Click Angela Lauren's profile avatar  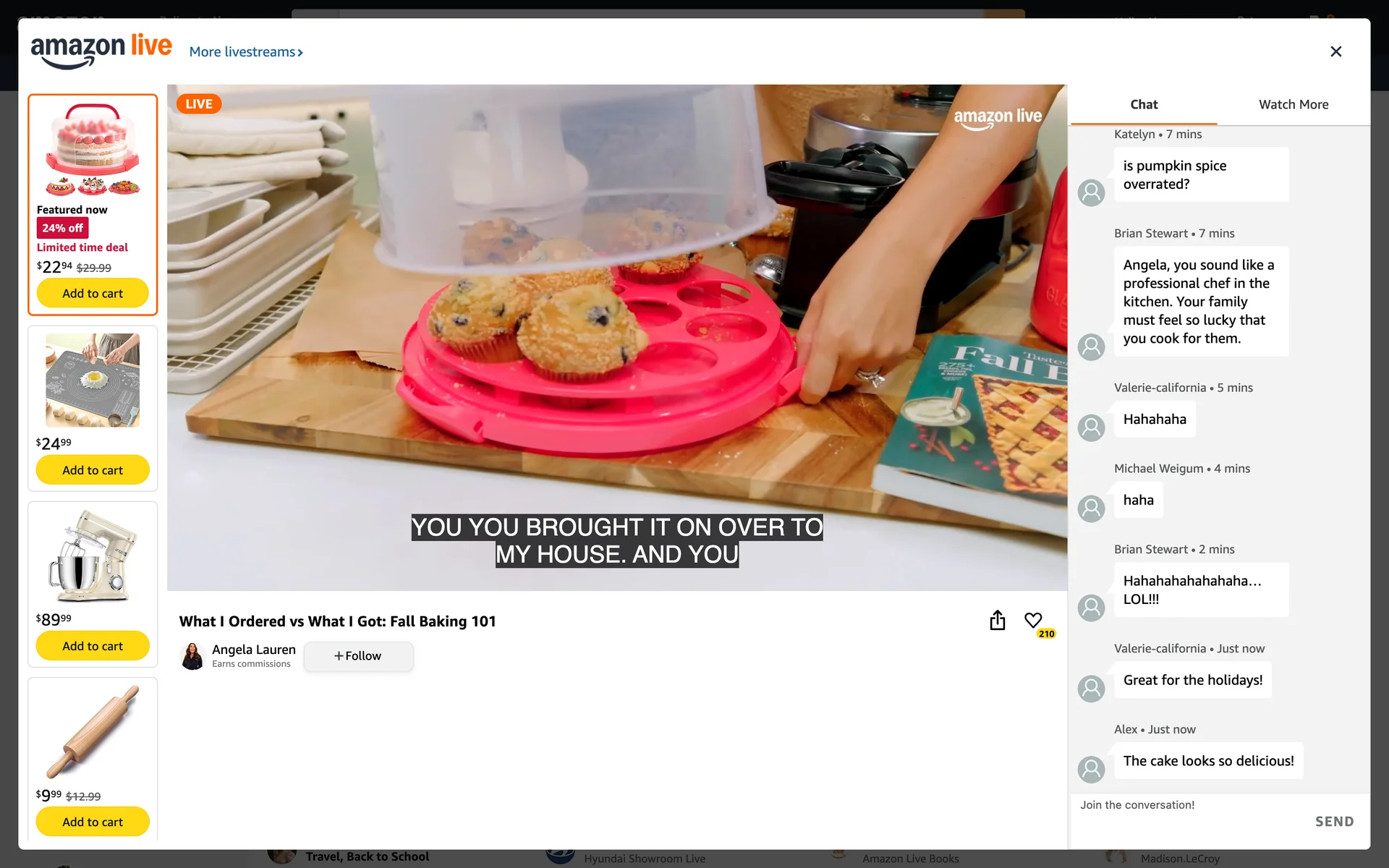tap(192, 656)
